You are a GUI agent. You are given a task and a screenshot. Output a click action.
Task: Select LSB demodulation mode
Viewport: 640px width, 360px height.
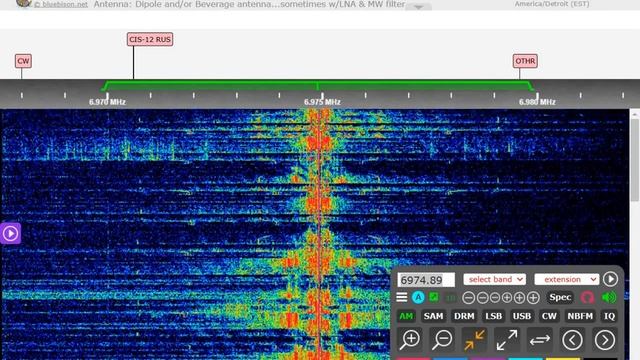tap(493, 316)
